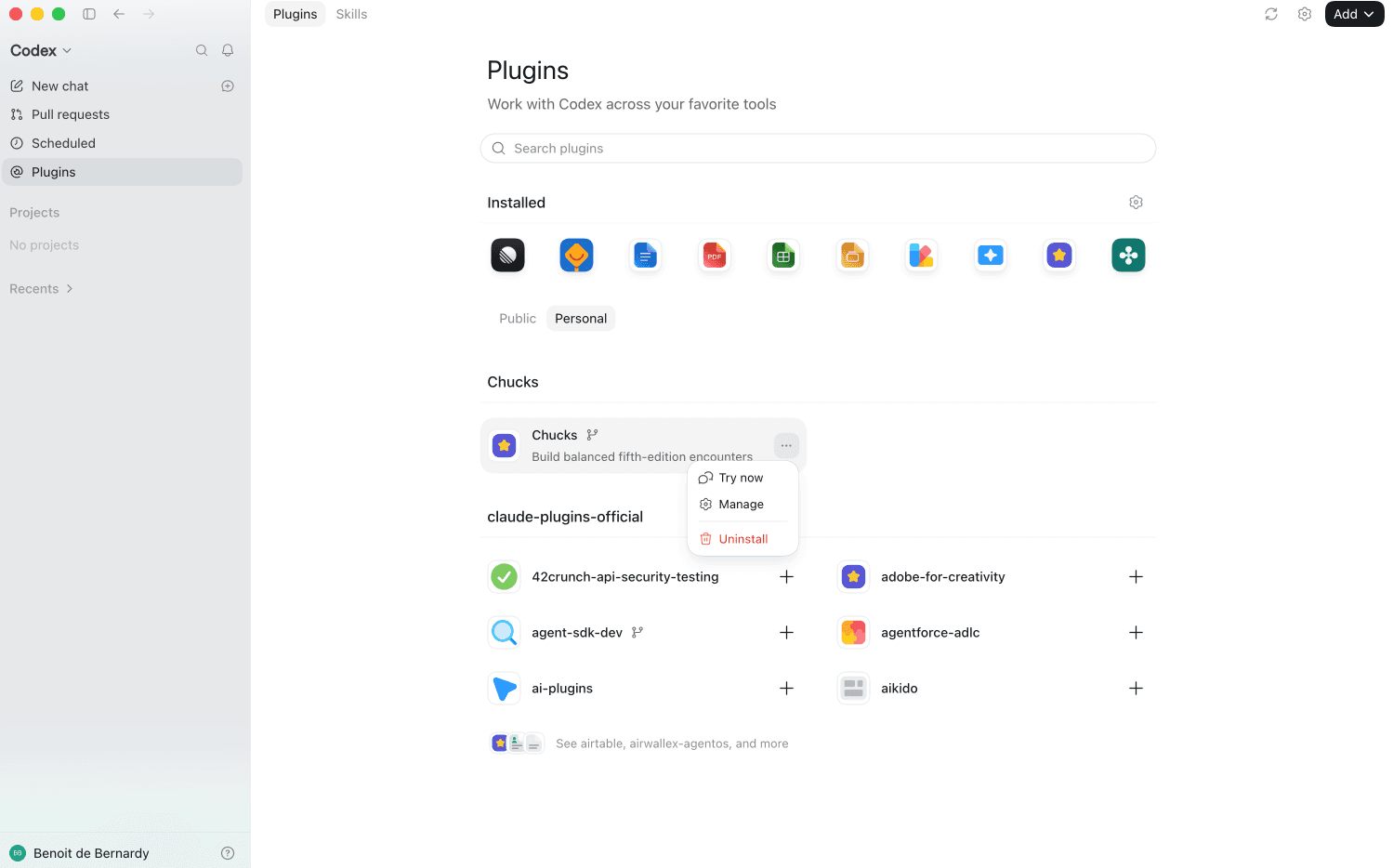This screenshot has height=868, width=1393.
Task: Open Plugins in the sidebar
Action: [123, 172]
